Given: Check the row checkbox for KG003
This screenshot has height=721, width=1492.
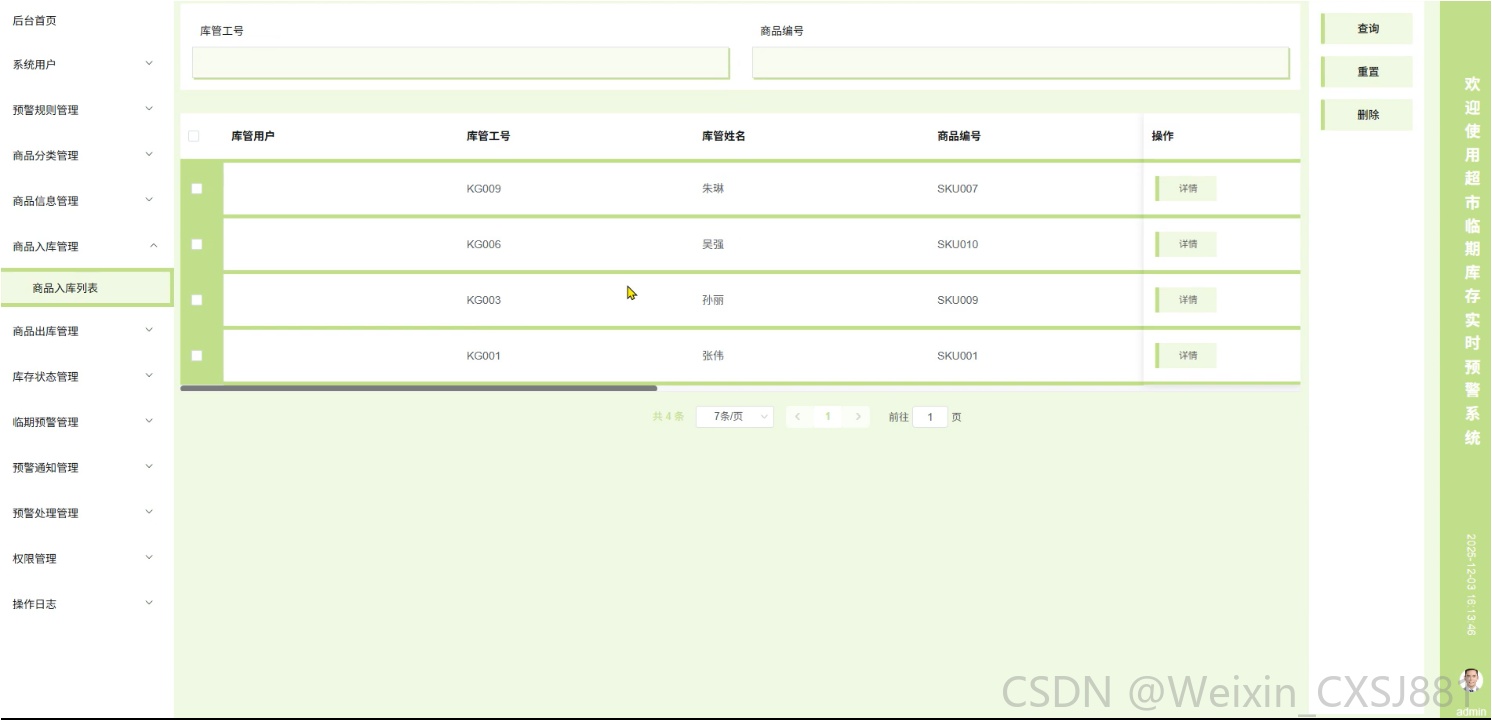Looking at the screenshot, I should [x=196, y=300].
